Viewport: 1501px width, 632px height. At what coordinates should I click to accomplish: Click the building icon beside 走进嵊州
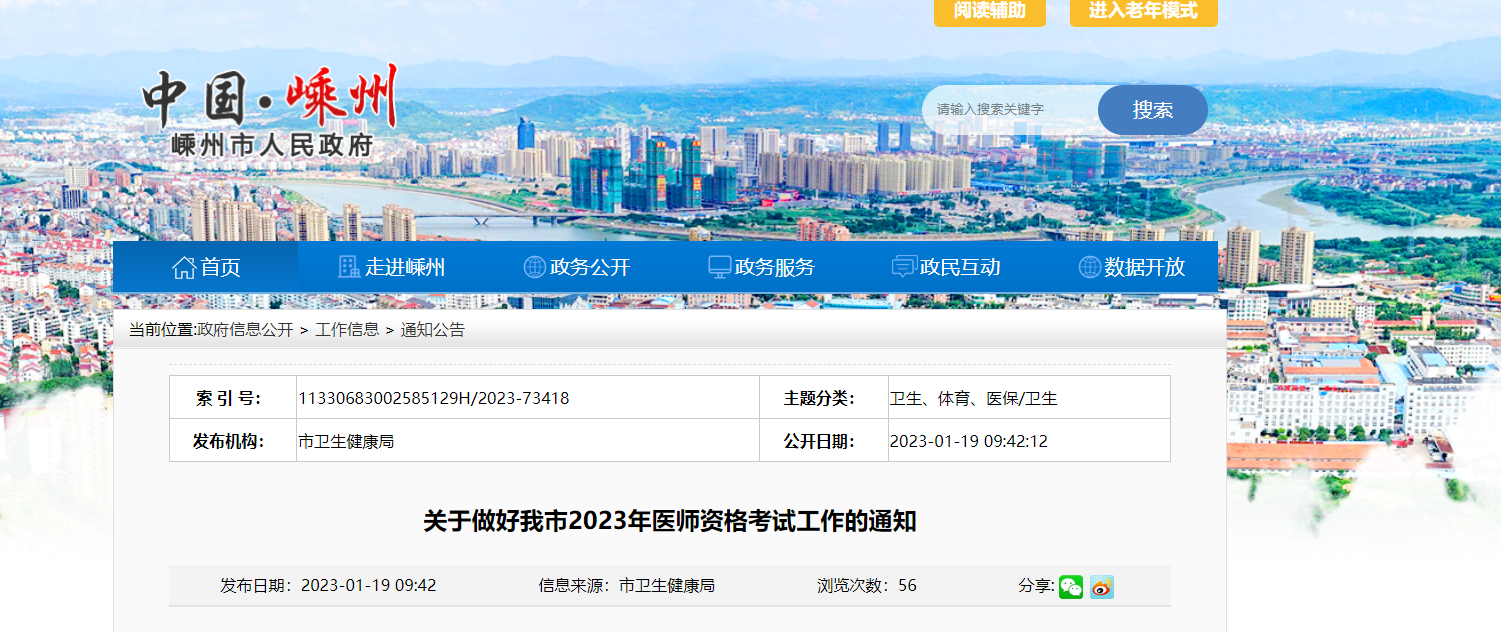(349, 267)
